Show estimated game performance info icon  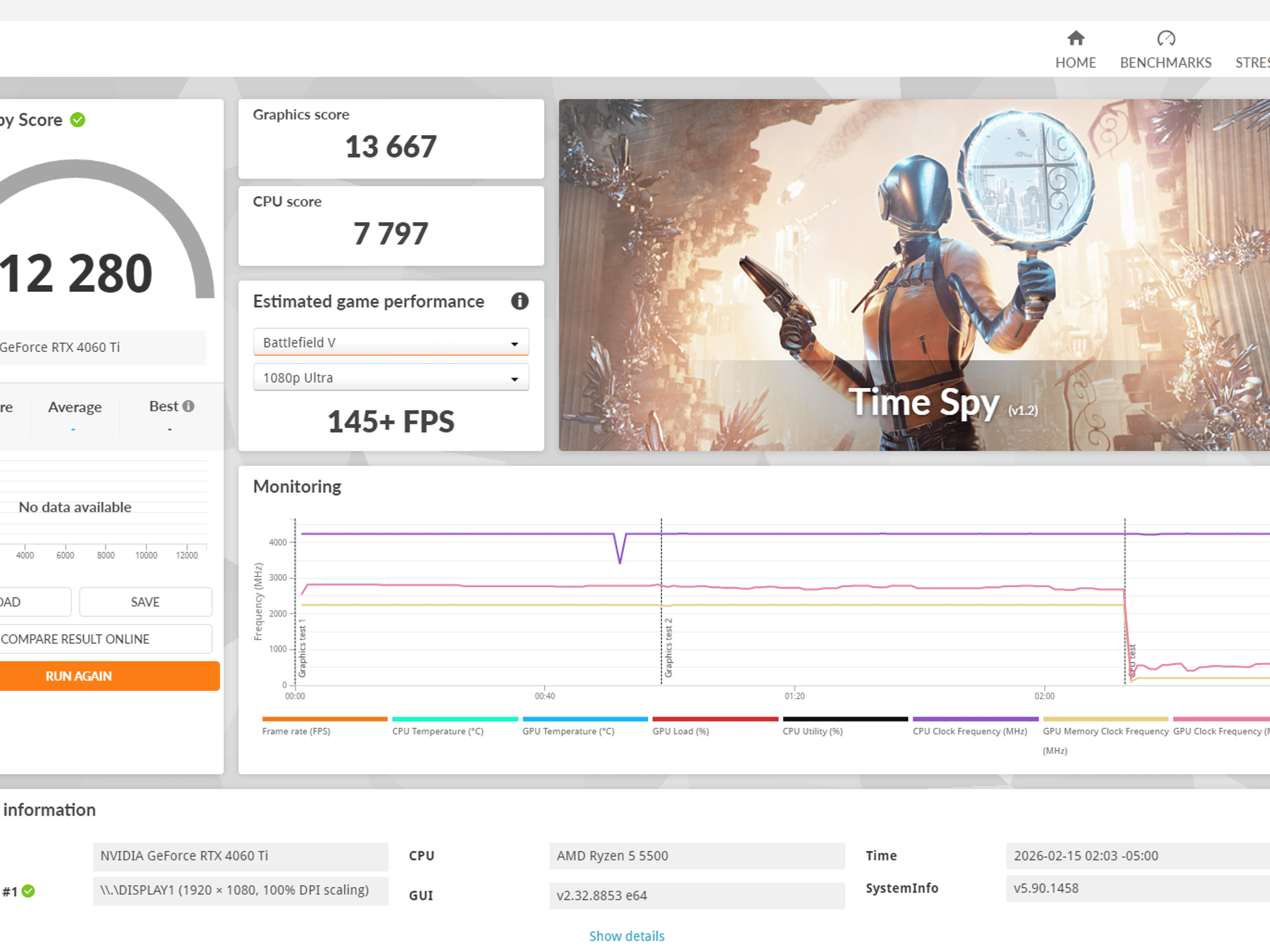(x=520, y=301)
